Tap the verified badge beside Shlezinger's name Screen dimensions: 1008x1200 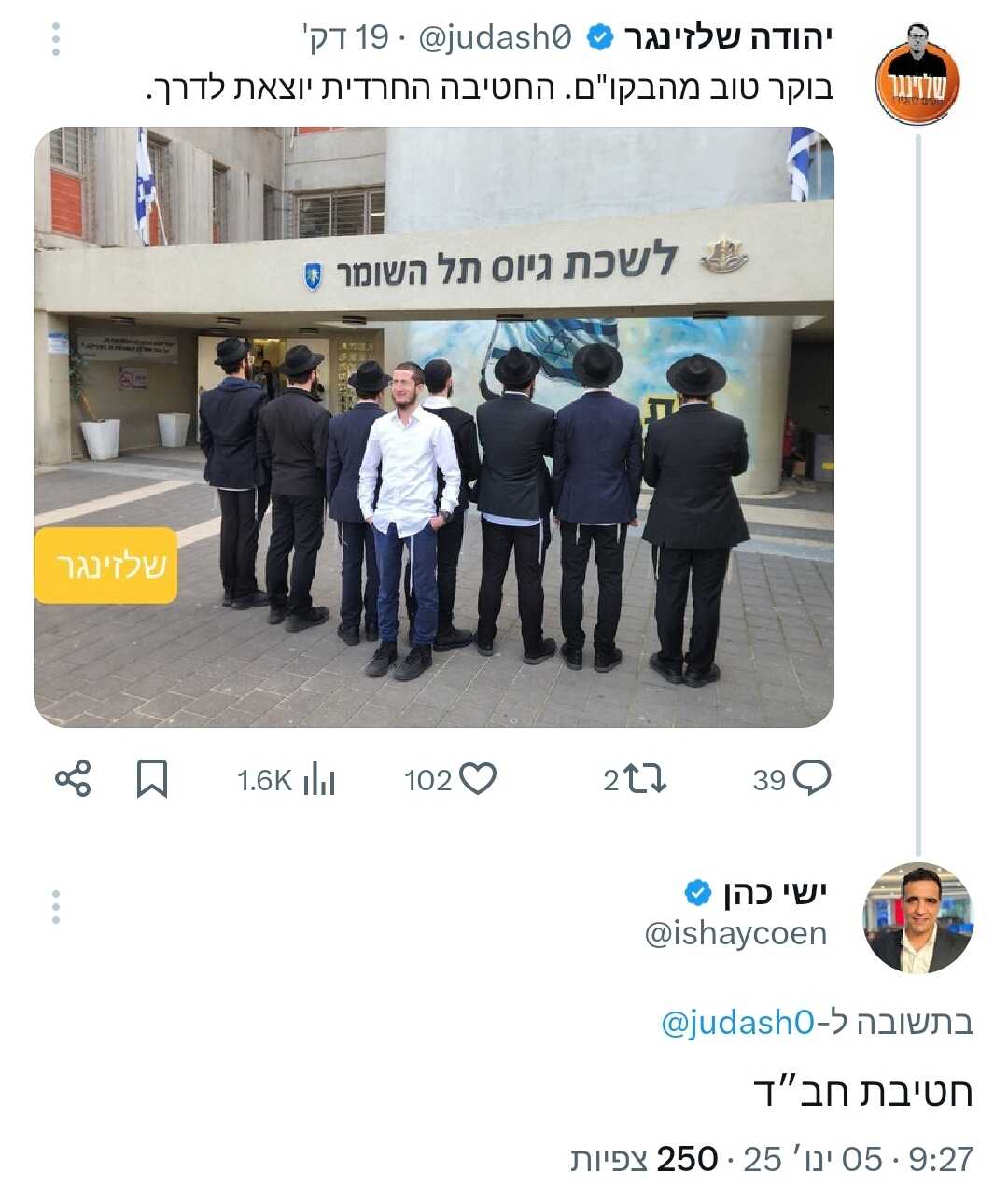(600, 38)
